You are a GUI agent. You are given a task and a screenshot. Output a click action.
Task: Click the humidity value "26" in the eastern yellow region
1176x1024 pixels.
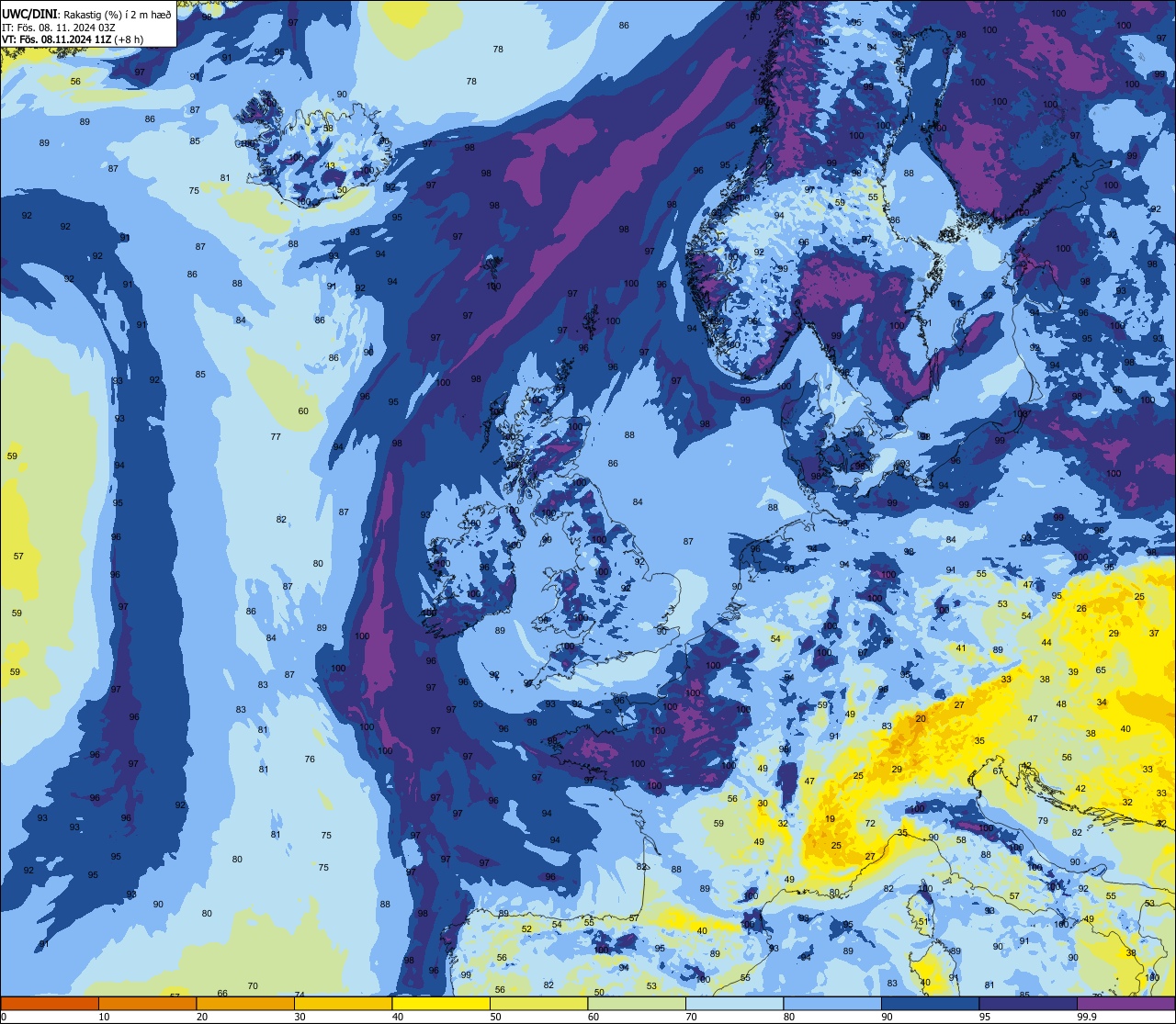click(1081, 609)
